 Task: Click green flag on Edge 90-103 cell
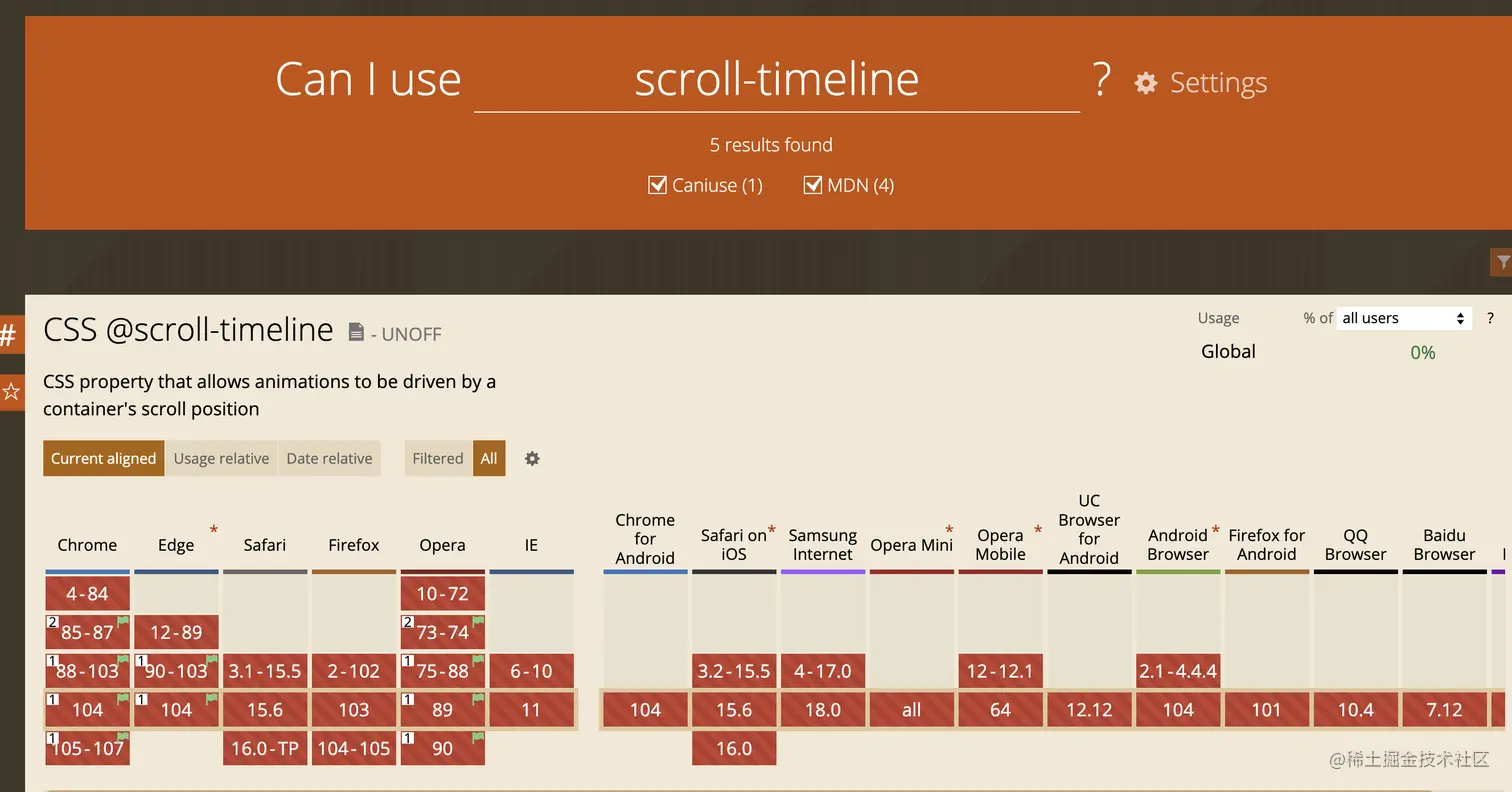(212, 661)
